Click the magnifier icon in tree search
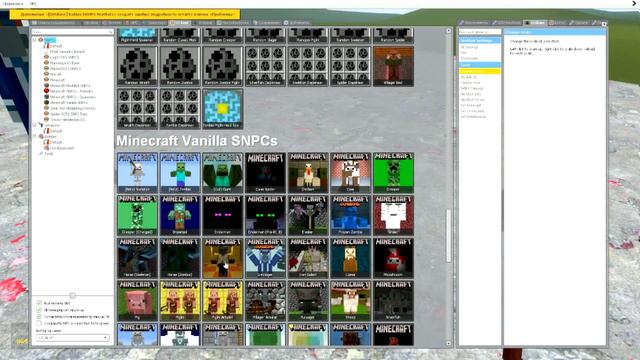This screenshot has height=360, width=640. point(110,32)
